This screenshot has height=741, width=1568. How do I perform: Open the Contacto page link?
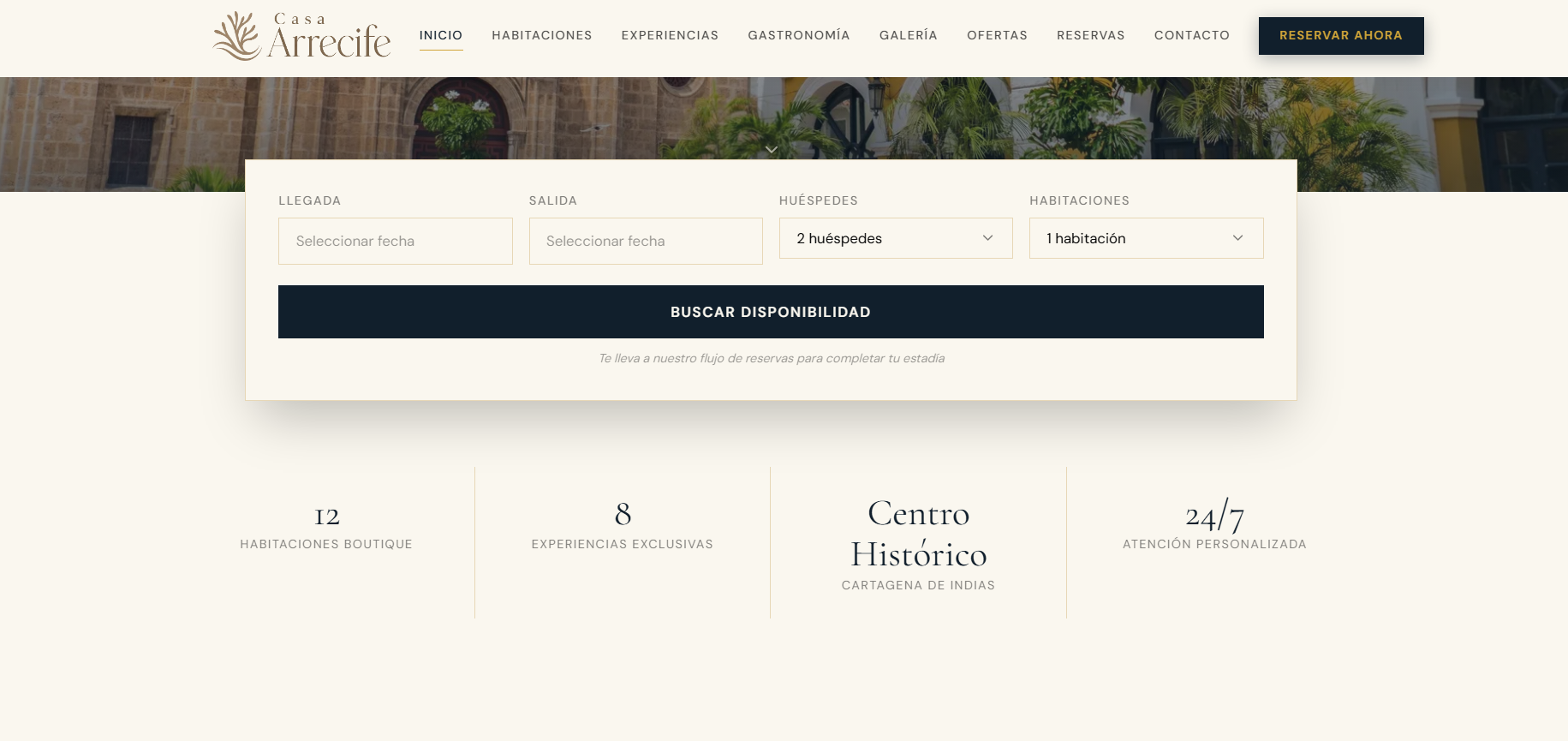[1192, 35]
